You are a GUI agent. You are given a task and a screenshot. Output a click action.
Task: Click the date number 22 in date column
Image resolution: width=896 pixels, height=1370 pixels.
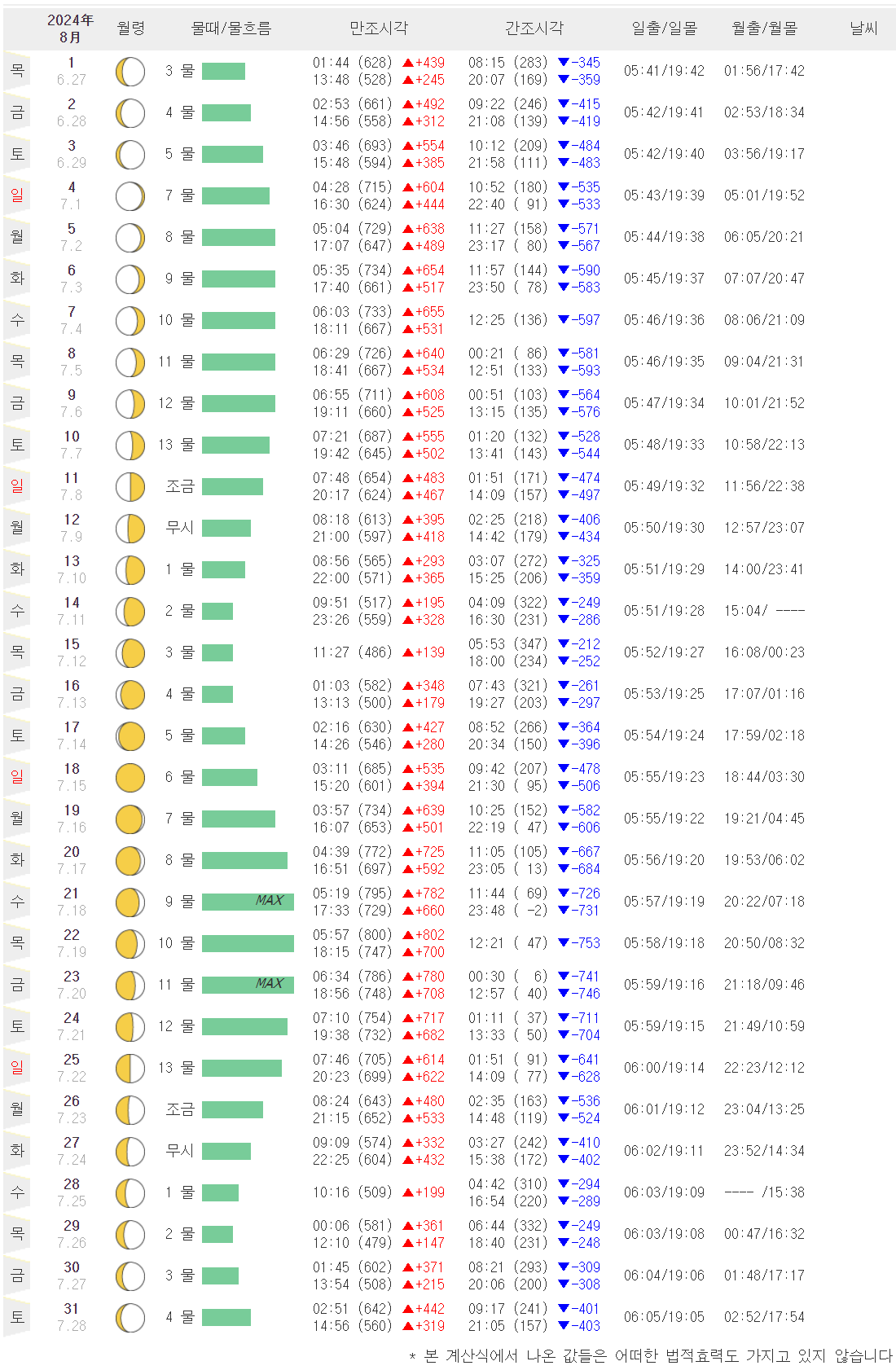click(72, 935)
